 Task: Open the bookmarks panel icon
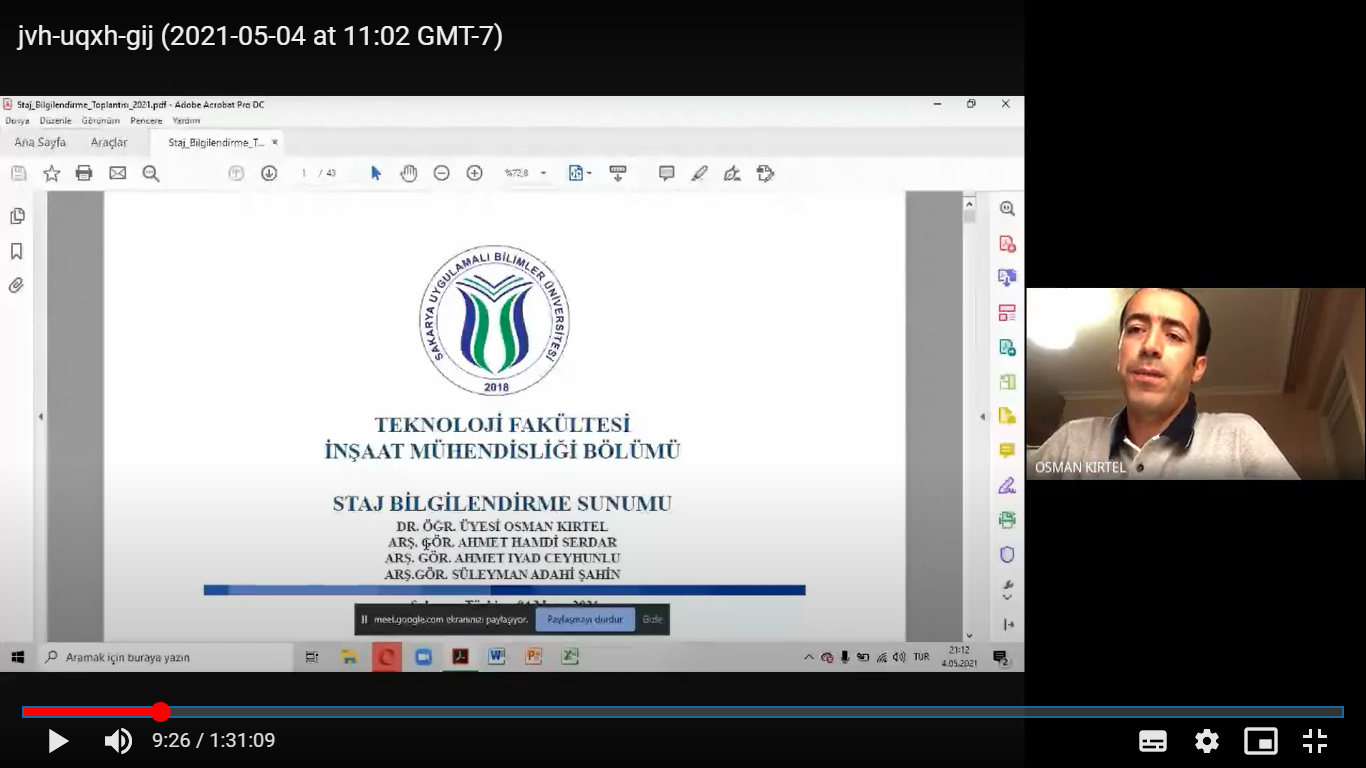pyautogui.click(x=16, y=251)
